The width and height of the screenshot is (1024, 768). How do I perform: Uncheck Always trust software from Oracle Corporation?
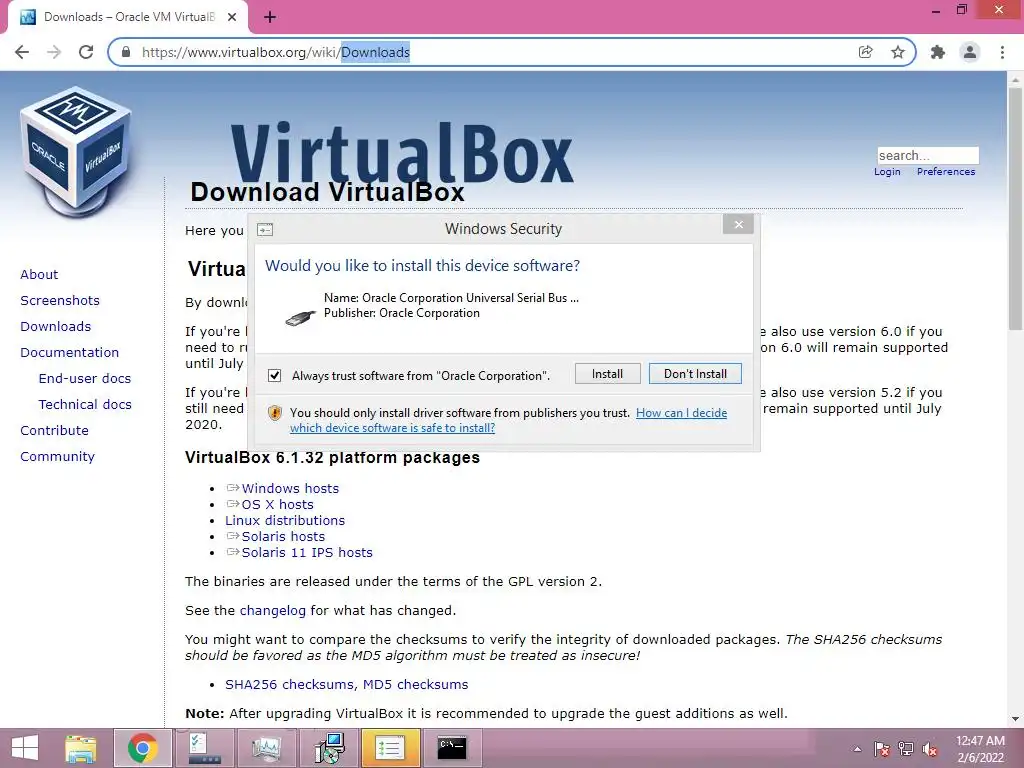[274, 376]
